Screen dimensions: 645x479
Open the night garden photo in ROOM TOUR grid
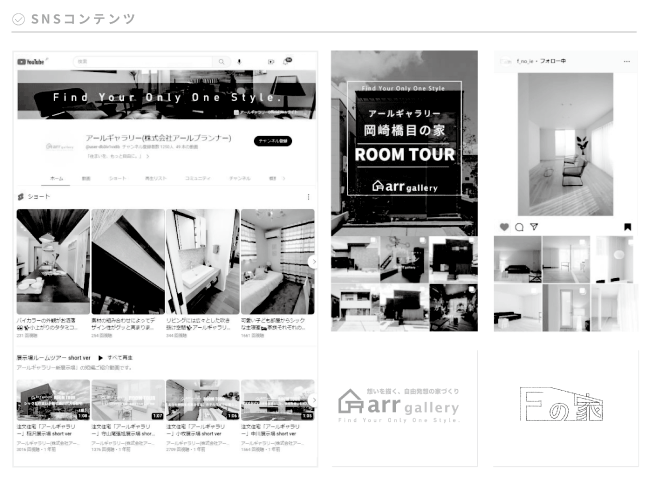point(453,307)
